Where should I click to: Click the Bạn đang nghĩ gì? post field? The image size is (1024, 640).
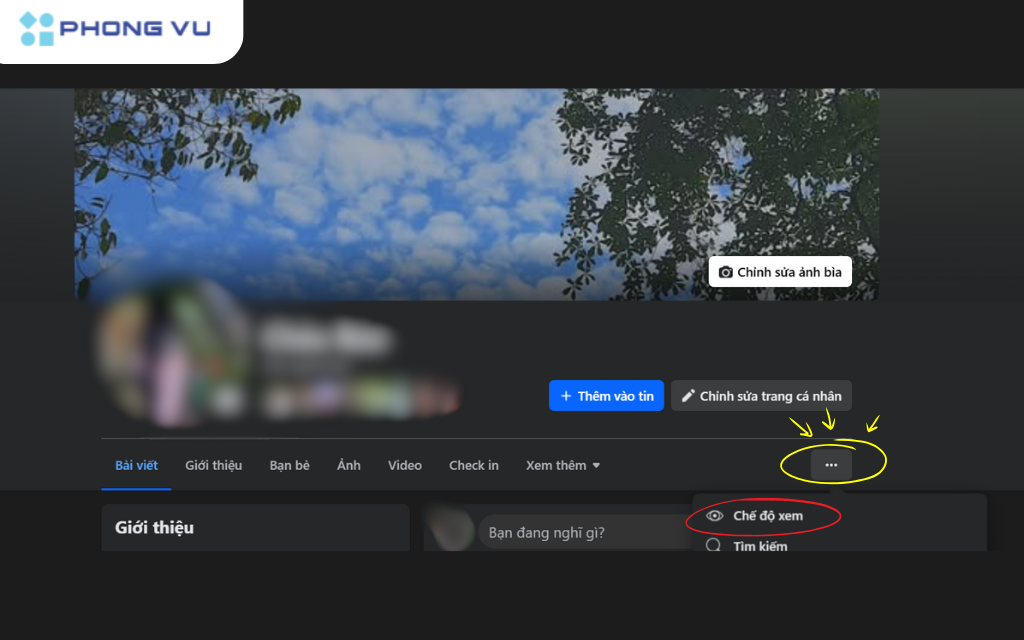tap(580, 532)
